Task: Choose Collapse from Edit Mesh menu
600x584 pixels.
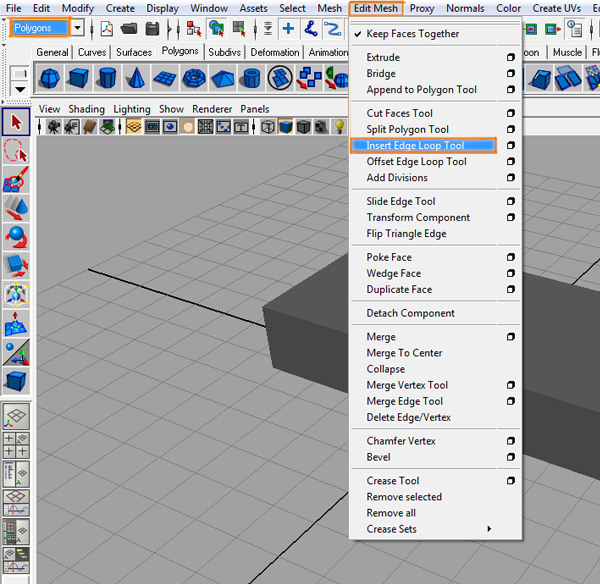Action: (x=385, y=369)
